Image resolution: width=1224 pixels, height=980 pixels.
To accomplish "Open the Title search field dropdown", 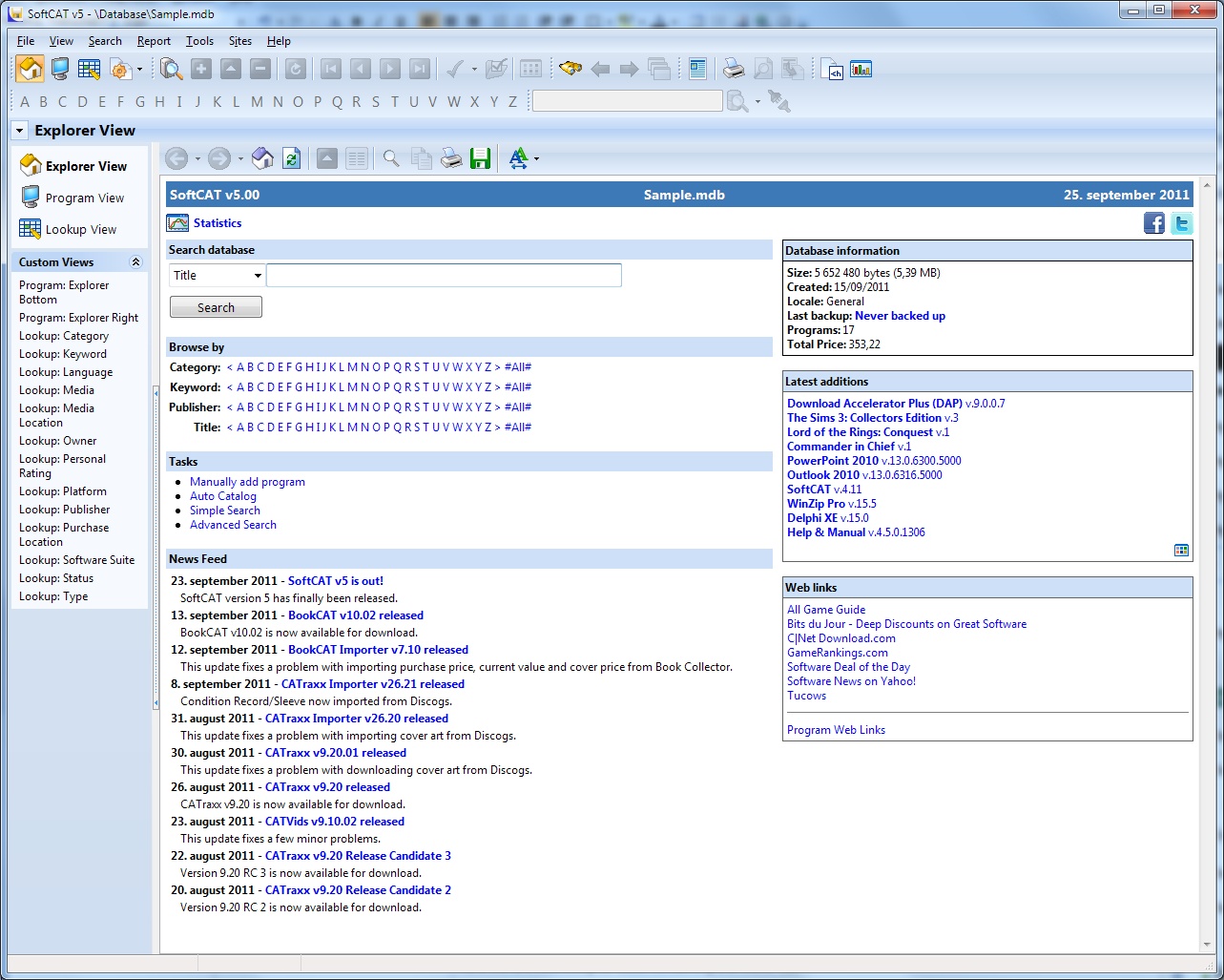I will (258, 276).
